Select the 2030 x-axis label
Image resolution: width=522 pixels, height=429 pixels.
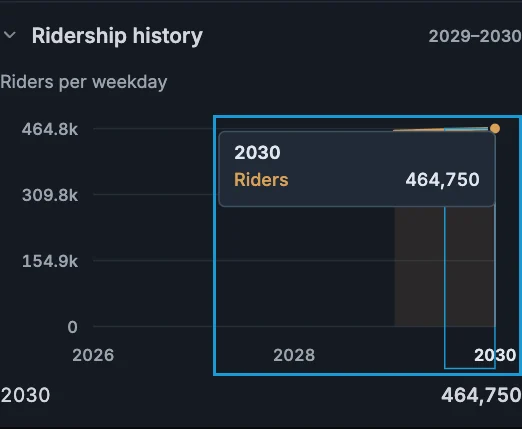pos(495,355)
